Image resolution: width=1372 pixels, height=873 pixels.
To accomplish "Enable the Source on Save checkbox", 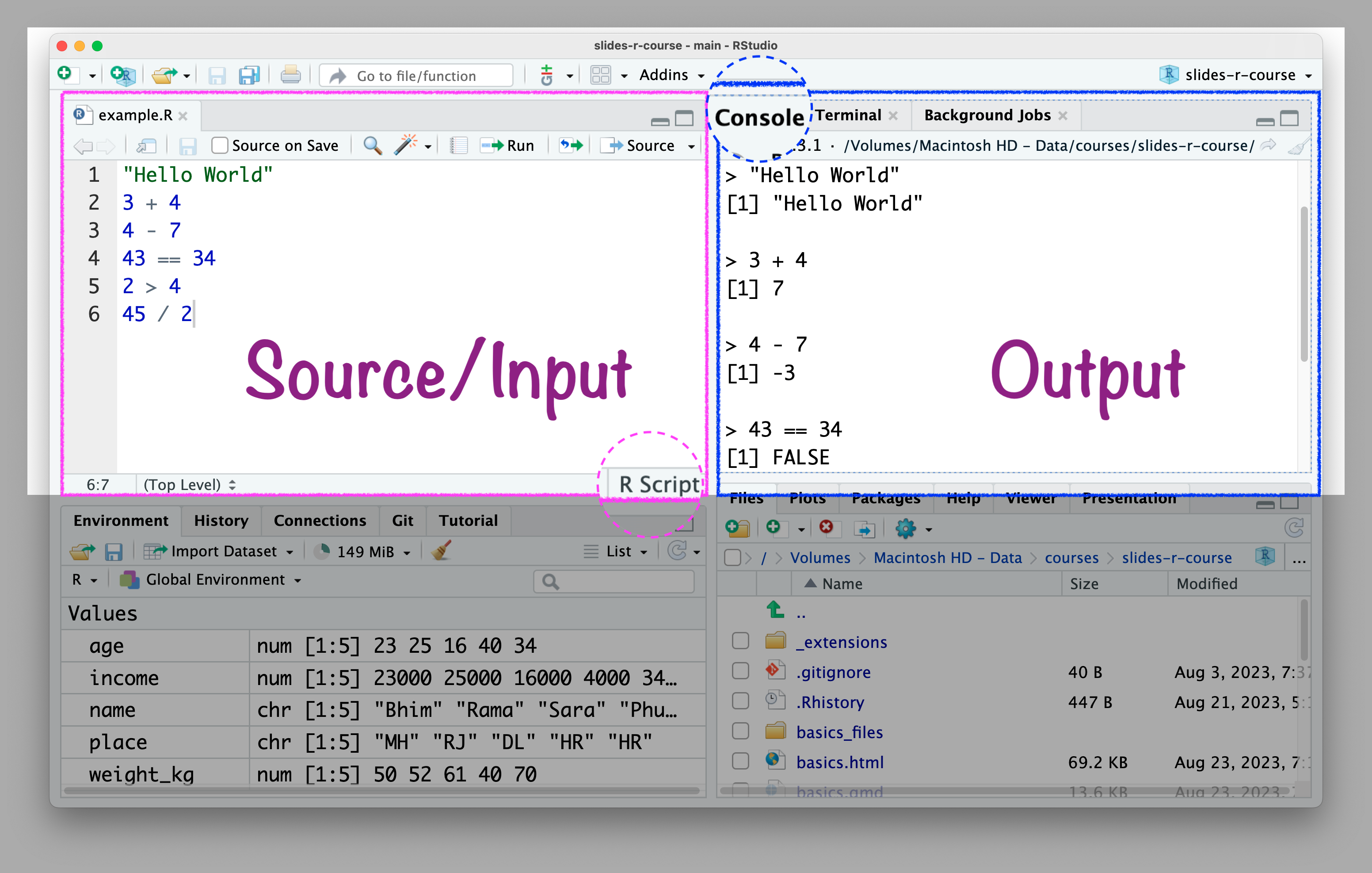I will click(x=219, y=146).
